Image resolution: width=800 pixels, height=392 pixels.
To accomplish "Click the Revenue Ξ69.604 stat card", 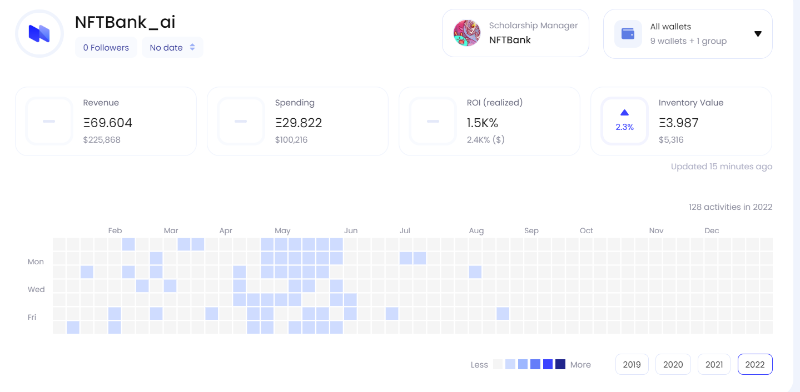I will click(x=106, y=121).
